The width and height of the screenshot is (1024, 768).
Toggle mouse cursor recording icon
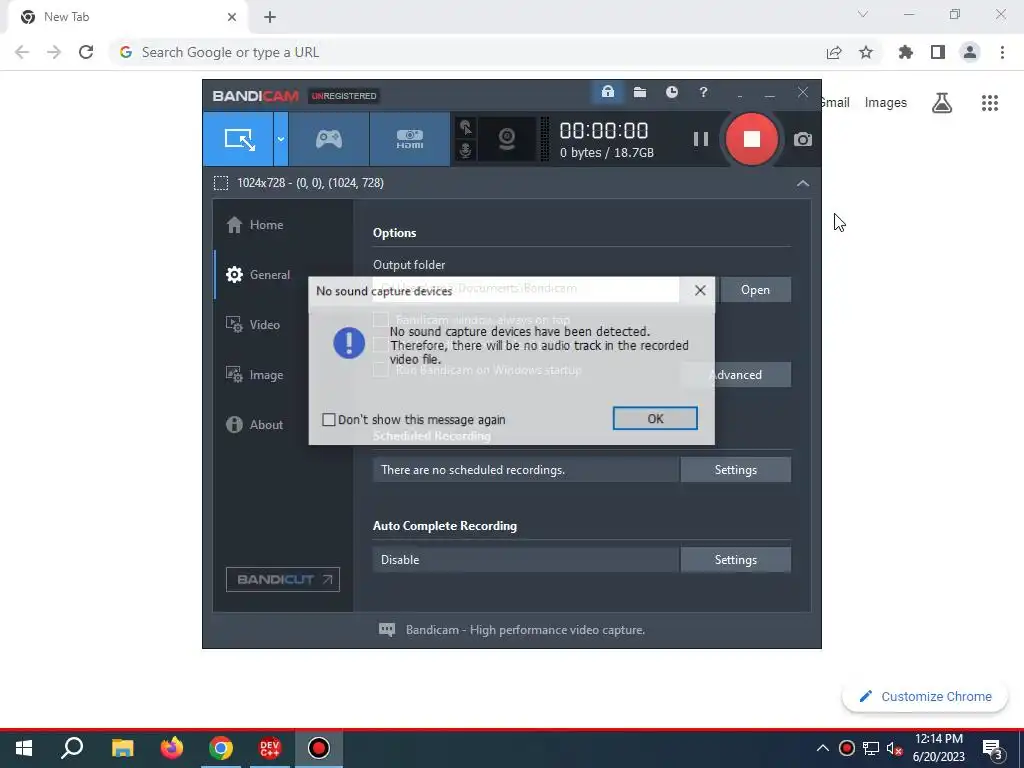click(465, 127)
